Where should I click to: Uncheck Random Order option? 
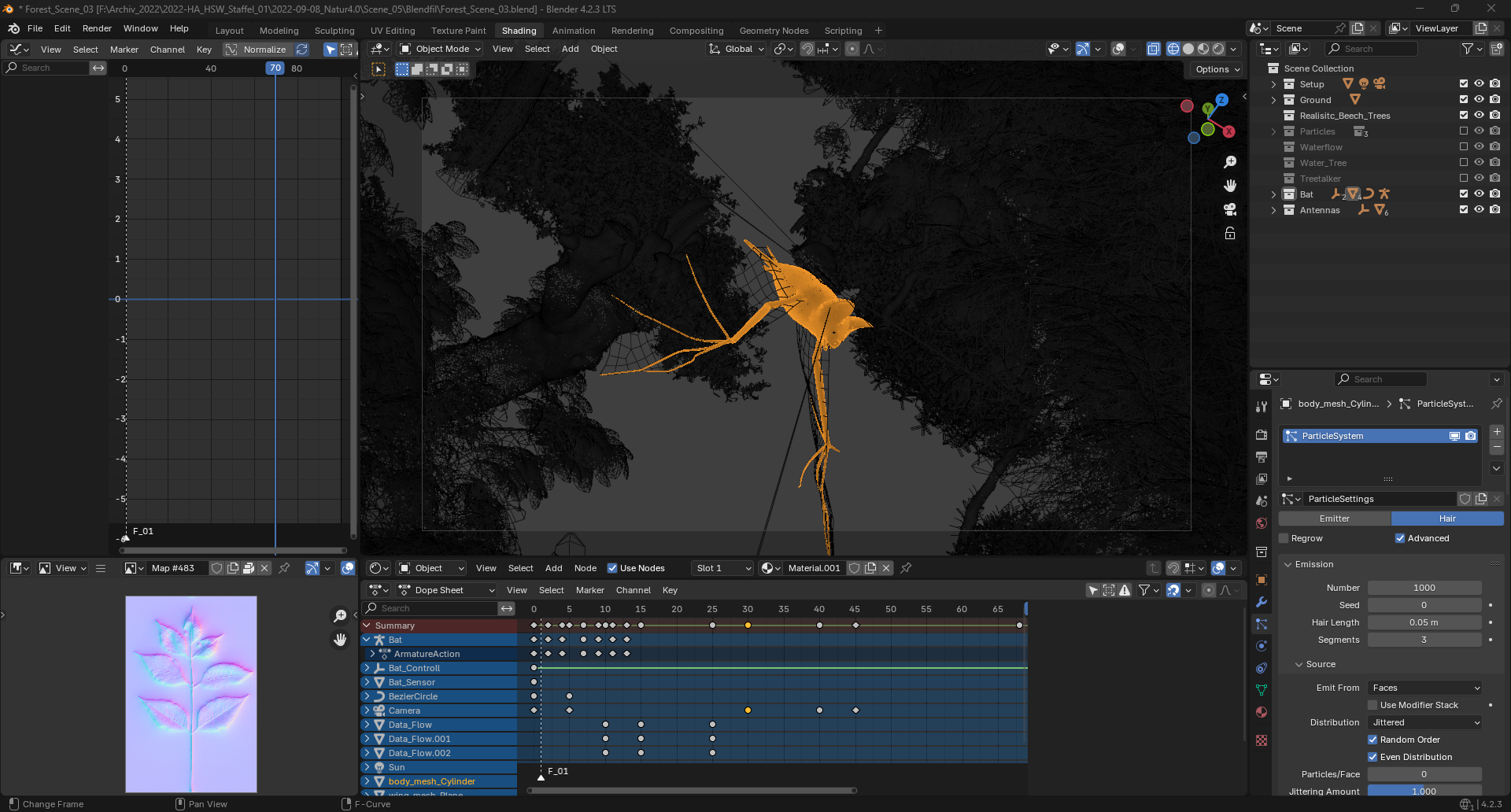1372,740
